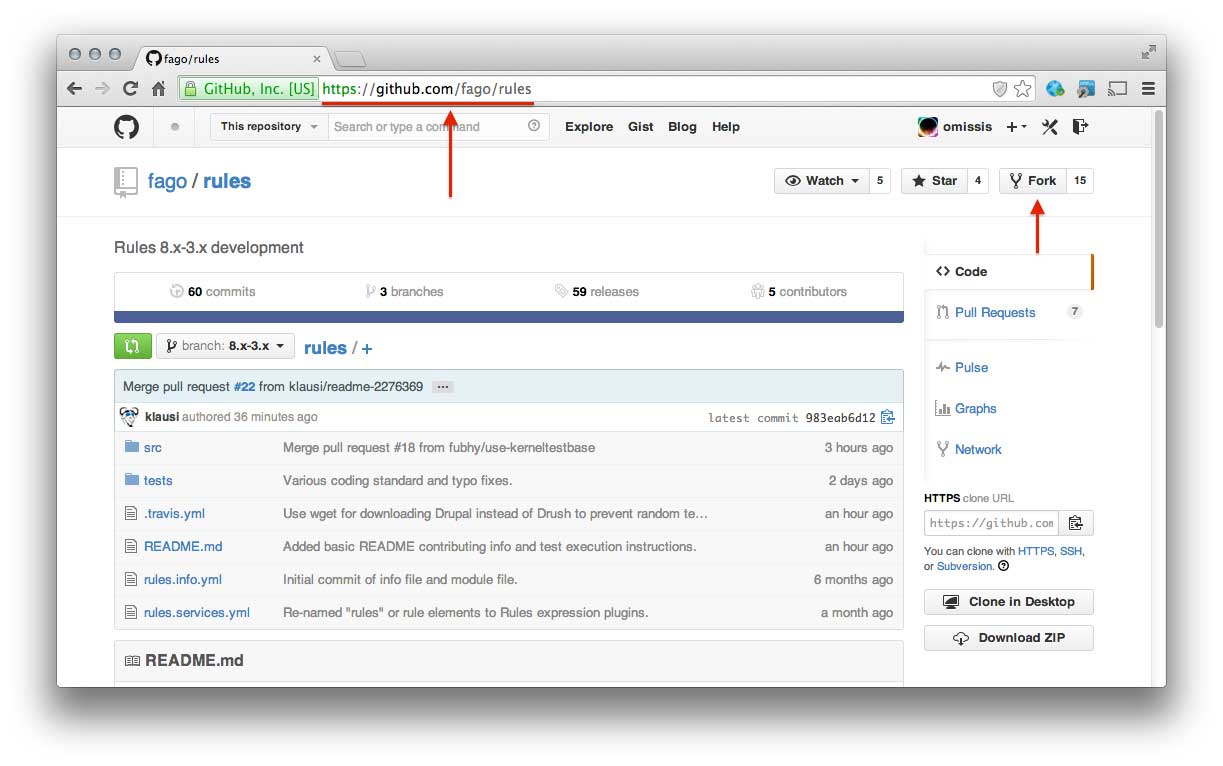Click the shield icon in address bar

pyautogui.click(x=999, y=89)
